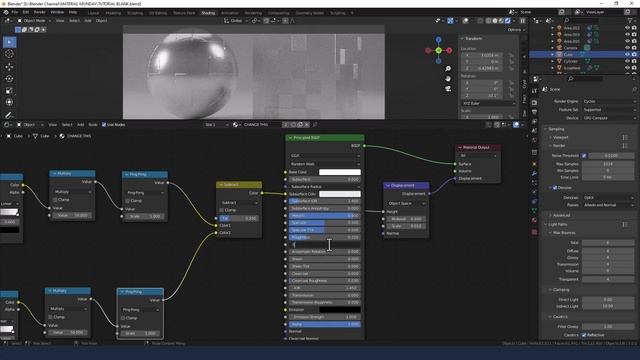Screen dimensions: 640x360
Task: Collapse Material Output node header
Action: [x=460, y=147]
